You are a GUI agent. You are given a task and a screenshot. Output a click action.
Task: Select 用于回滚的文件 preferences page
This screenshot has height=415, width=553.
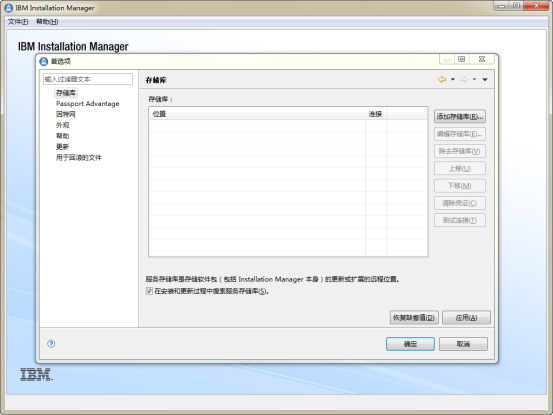[x=79, y=158]
